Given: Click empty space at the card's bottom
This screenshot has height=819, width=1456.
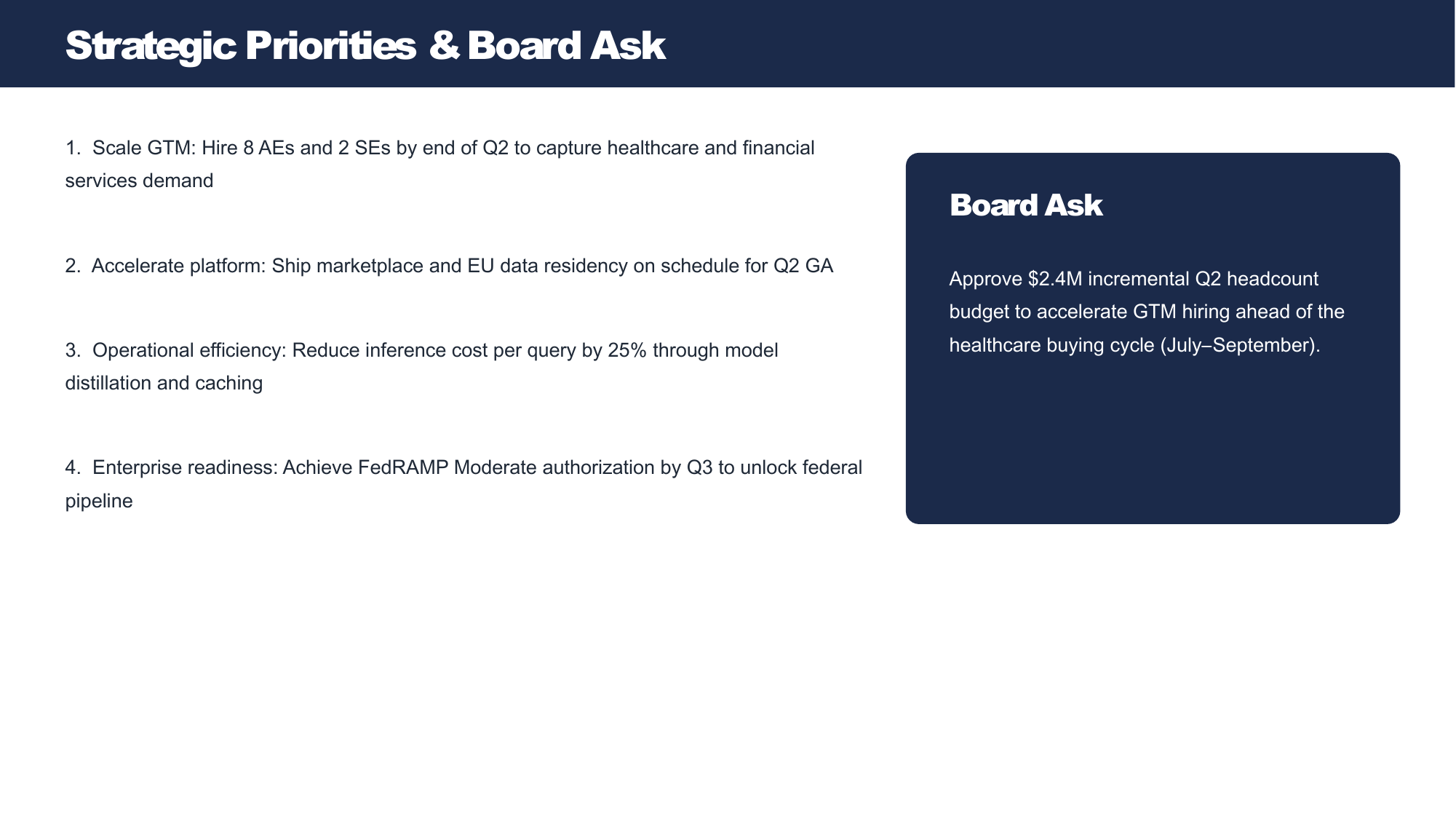Looking at the screenshot, I should 1153,451.
